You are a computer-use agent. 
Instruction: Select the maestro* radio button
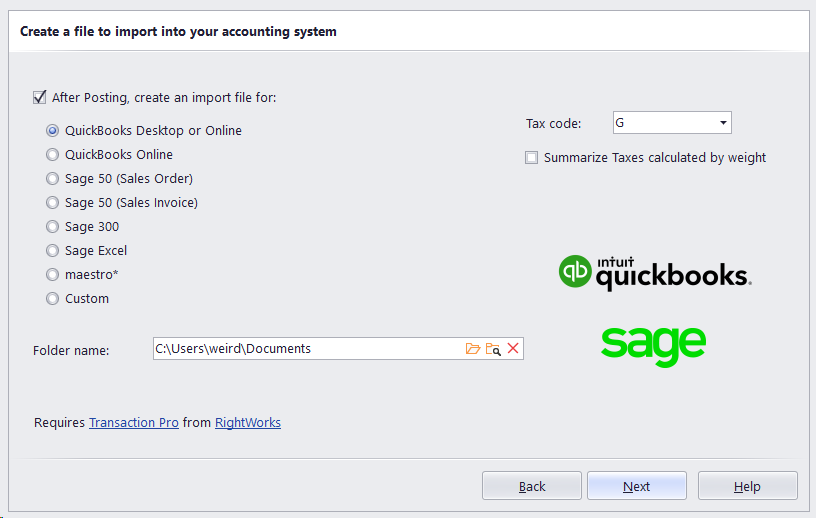click(53, 275)
